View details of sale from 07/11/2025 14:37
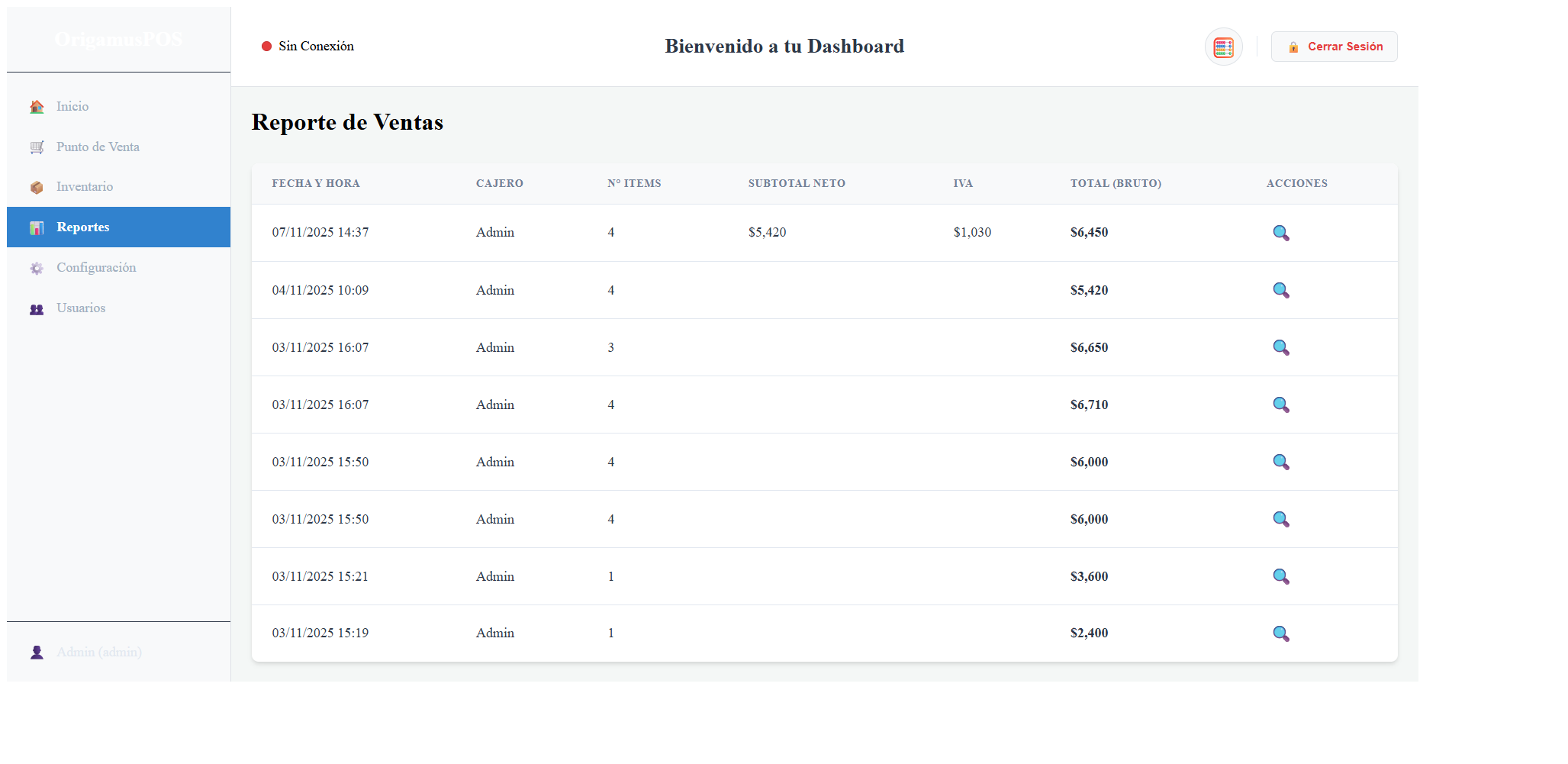The width and height of the screenshot is (1568, 764). click(x=1280, y=233)
